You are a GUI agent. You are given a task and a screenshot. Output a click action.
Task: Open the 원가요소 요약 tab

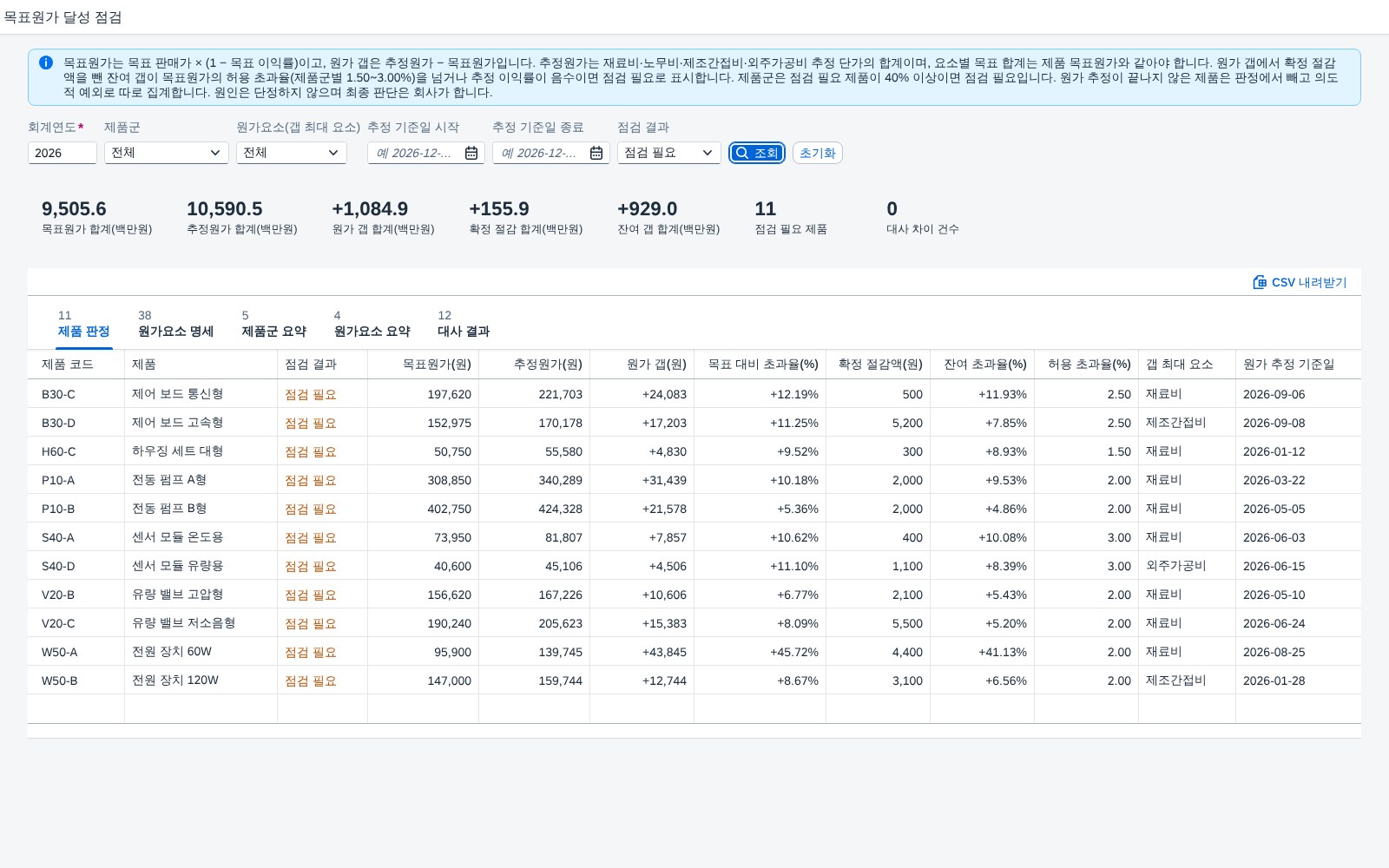(x=372, y=324)
